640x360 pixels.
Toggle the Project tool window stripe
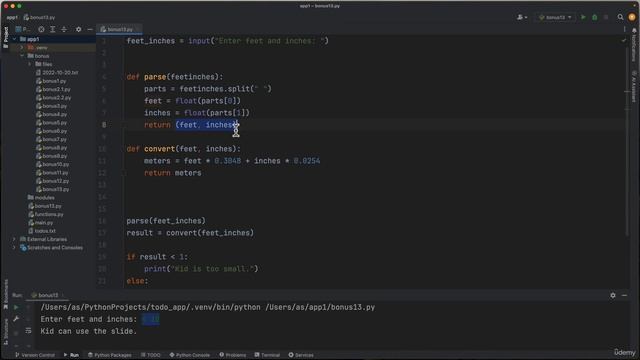click(5, 38)
